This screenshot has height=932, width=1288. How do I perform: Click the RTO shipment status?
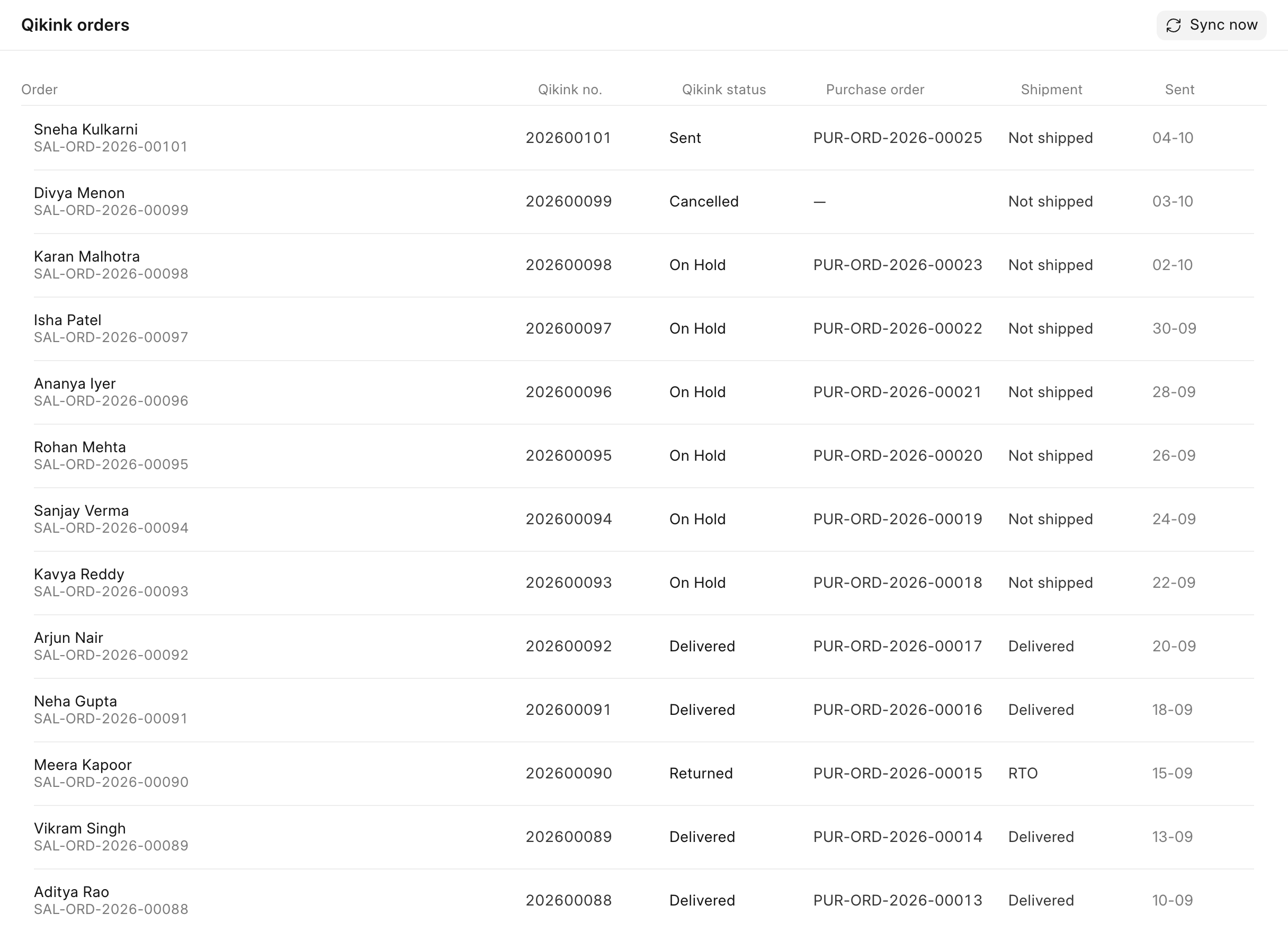tap(1023, 774)
